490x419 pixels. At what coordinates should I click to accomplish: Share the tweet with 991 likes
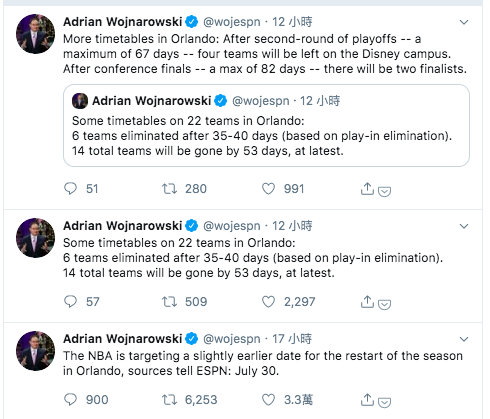coord(367,188)
